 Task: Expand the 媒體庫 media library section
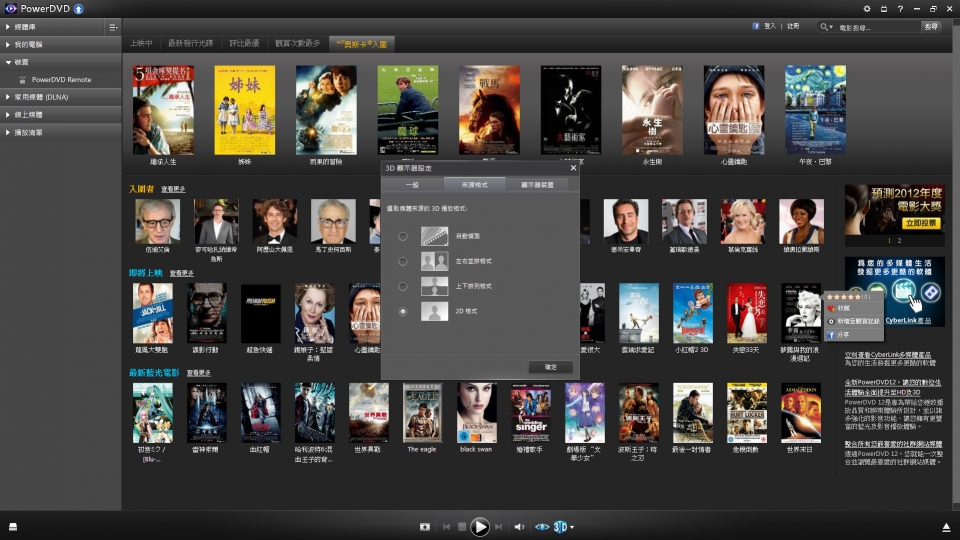click(x=8, y=27)
